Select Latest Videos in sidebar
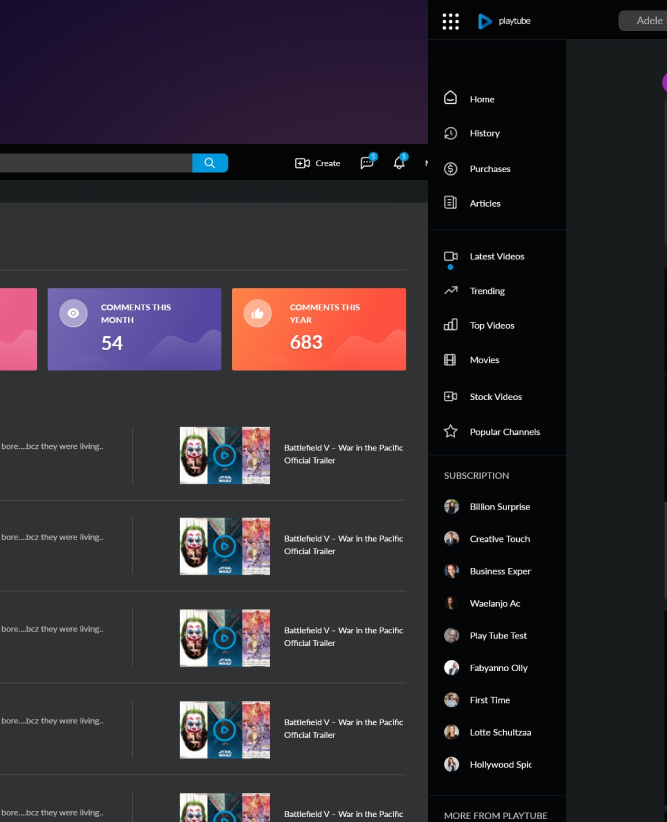The height and width of the screenshot is (822, 667). [496, 257]
